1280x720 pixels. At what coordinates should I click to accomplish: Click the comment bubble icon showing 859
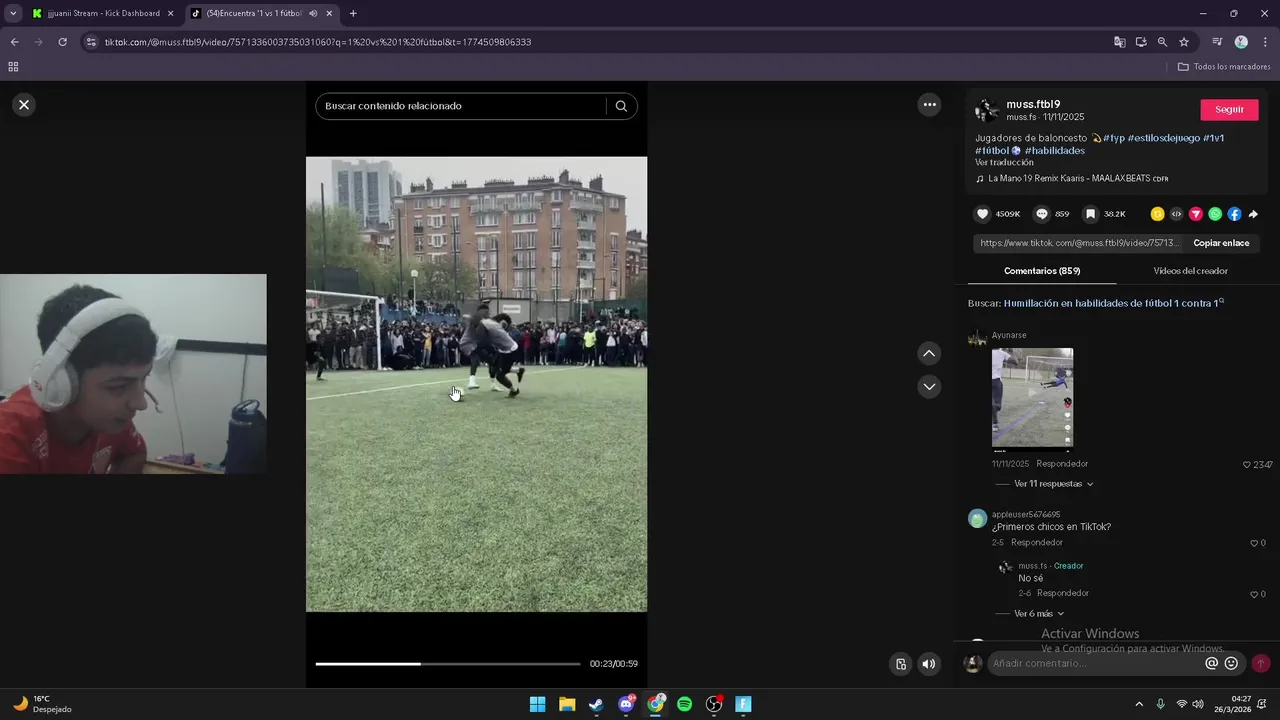(1041, 214)
